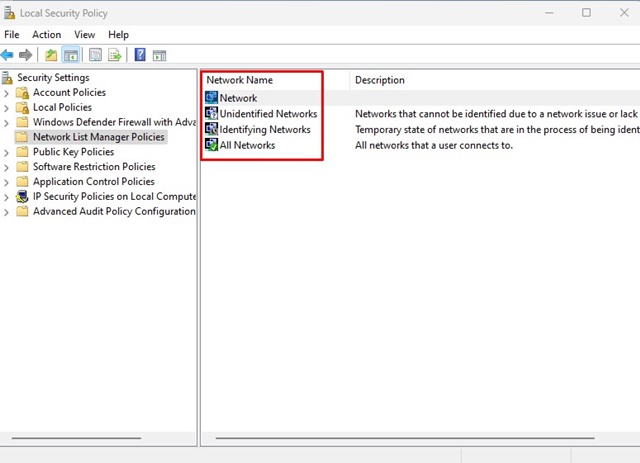The width and height of the screenshot is (640, 463).
Task: Click the Forward arrow in toolbar
Action: (26, 55)
